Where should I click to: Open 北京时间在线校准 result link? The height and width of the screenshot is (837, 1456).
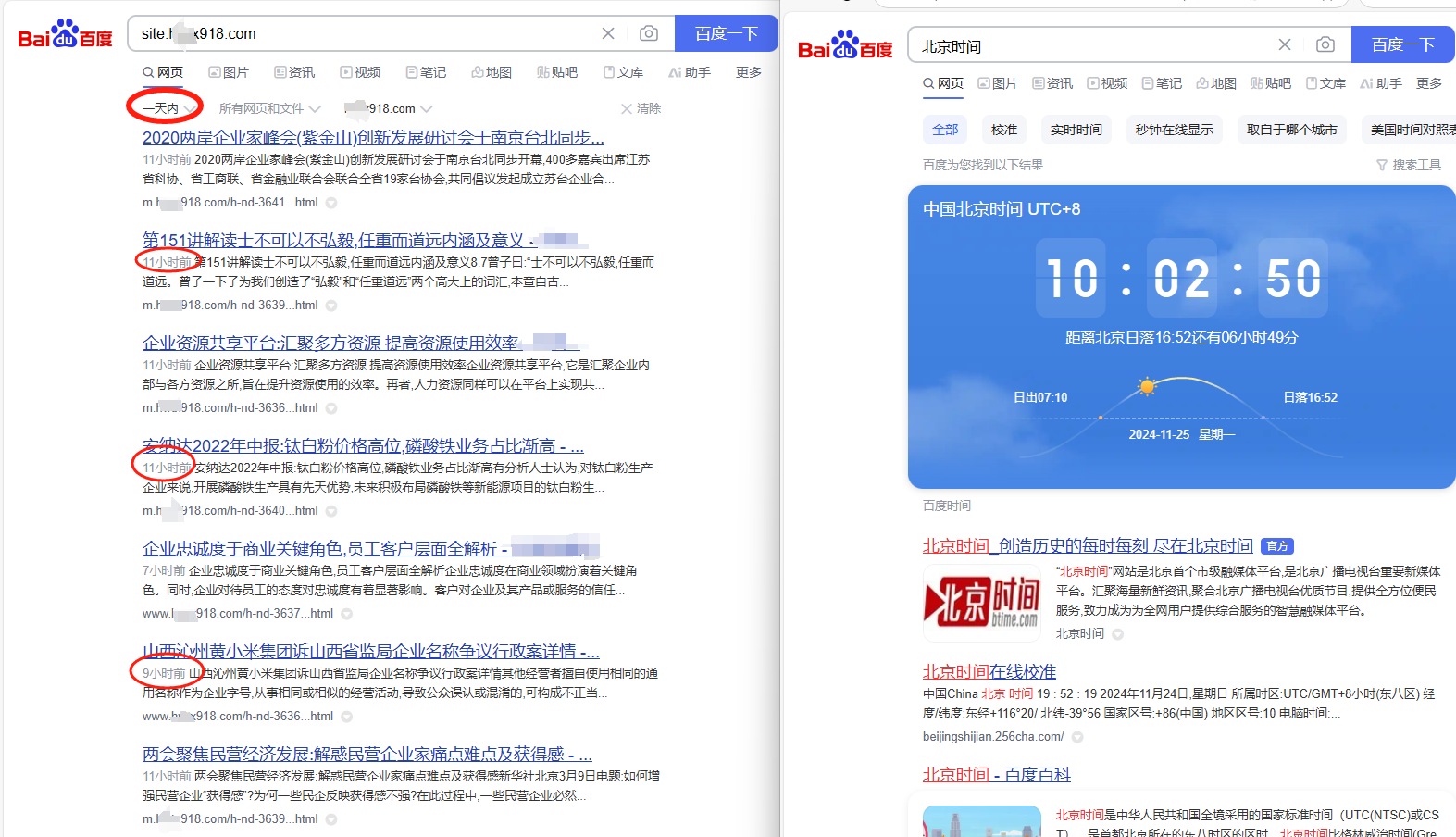pos(989,672)
